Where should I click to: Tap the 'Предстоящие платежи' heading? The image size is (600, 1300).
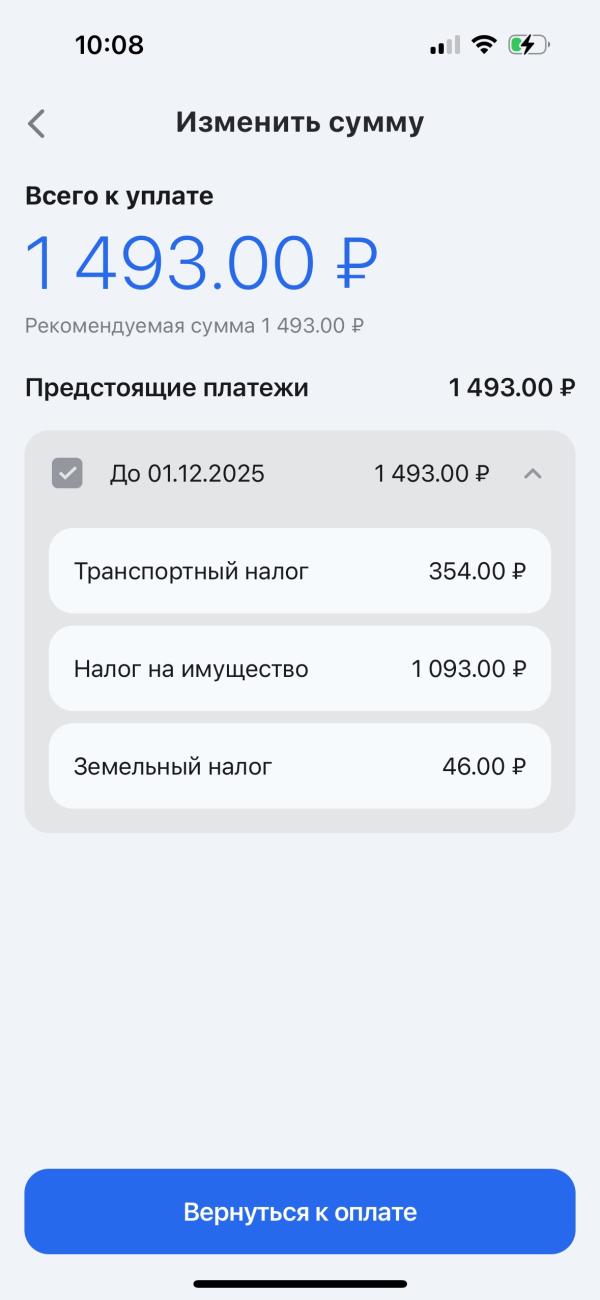(x=166, y=387)
